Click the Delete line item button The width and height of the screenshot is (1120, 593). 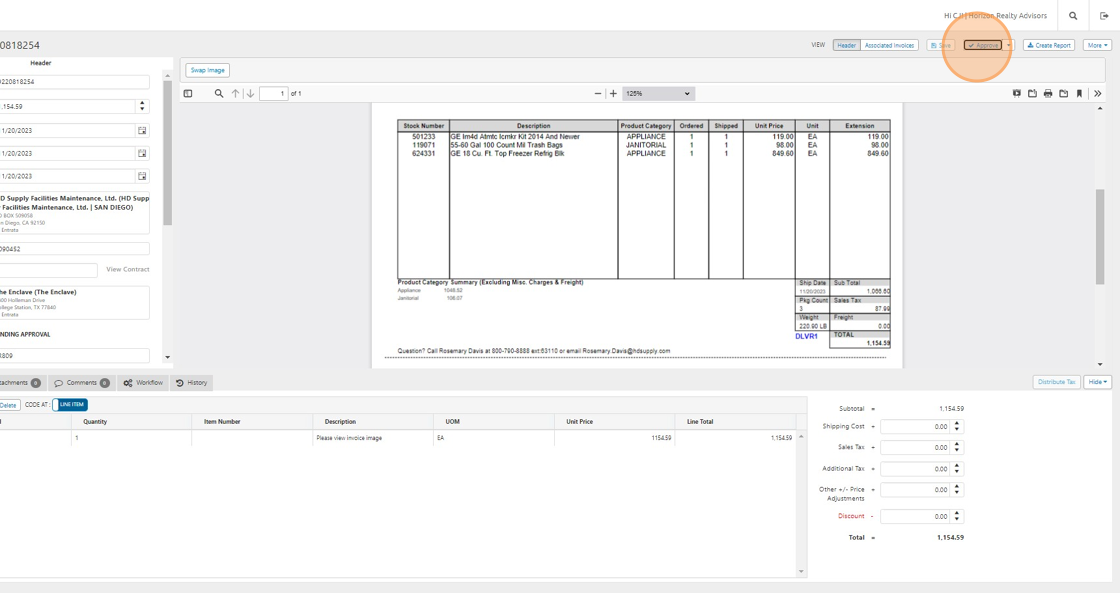click(9, 405)
